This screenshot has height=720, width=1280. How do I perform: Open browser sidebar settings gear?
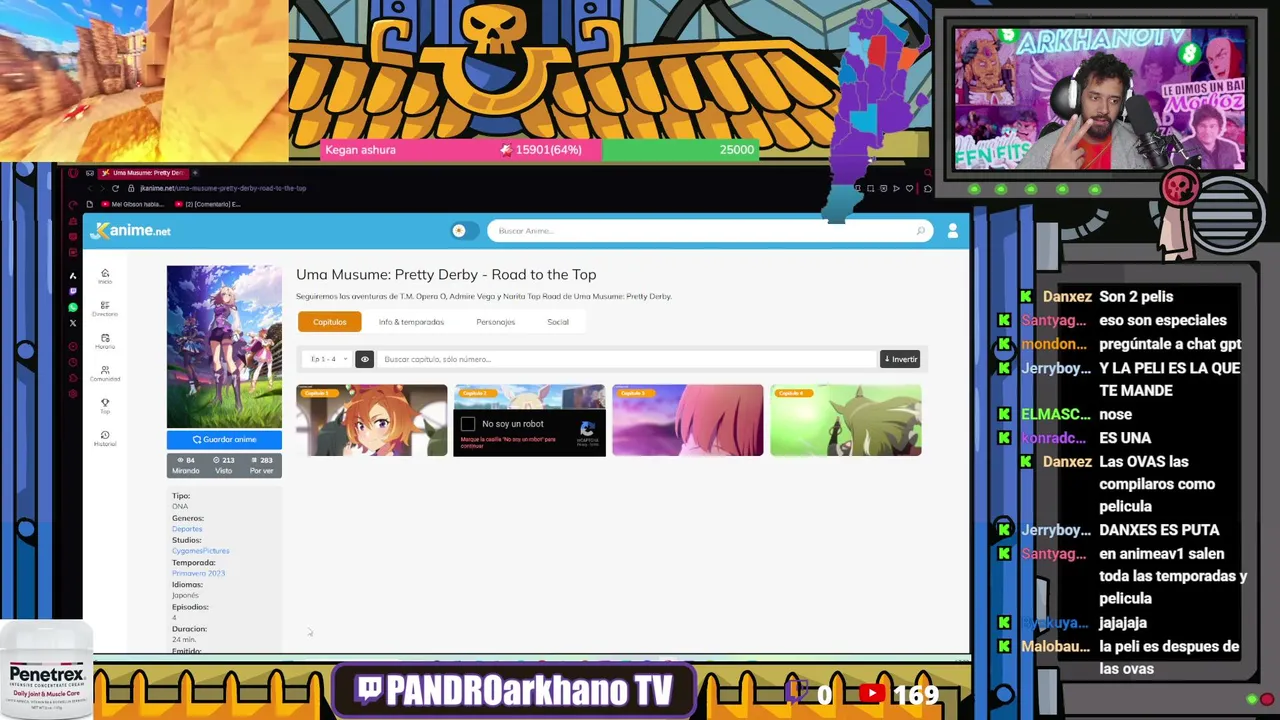(73, 394)
